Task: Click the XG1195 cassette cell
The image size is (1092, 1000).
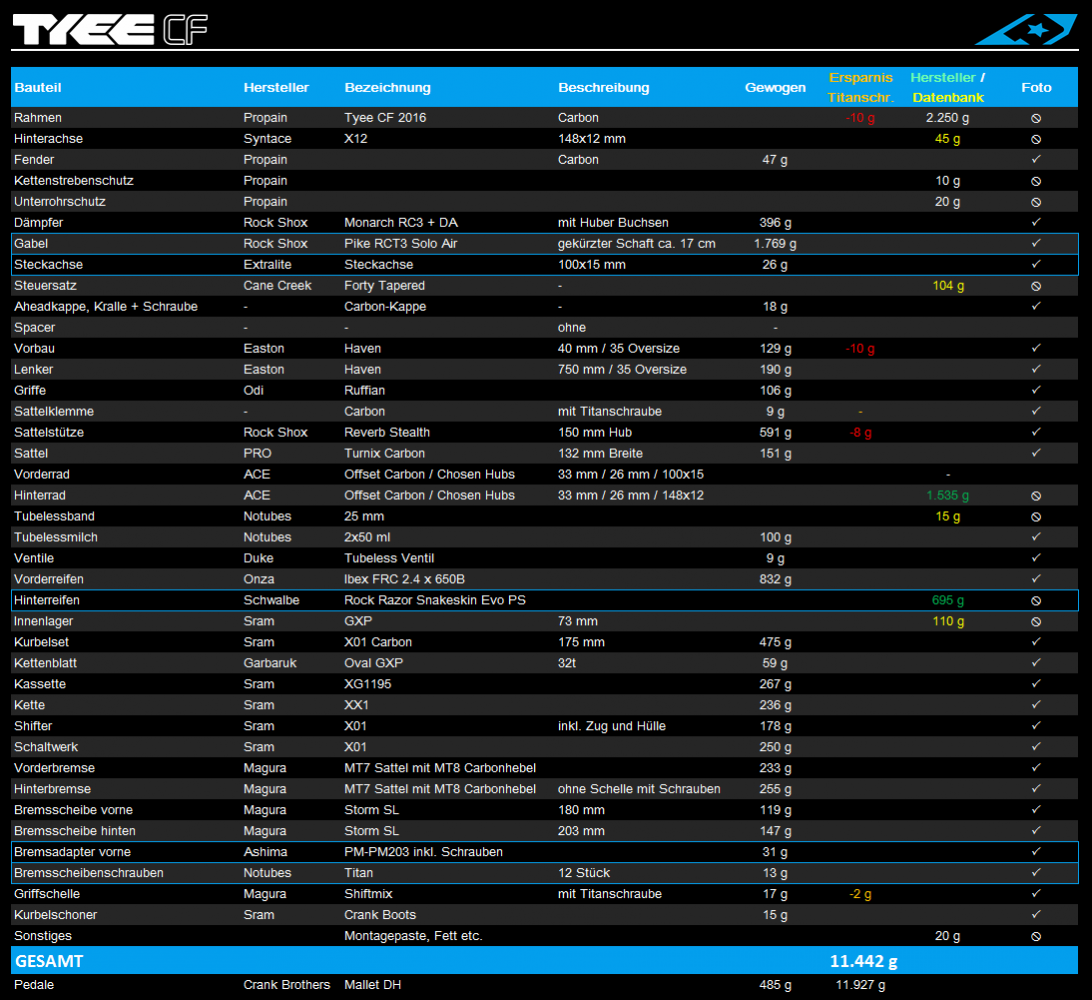Action: [x=368, y=684]
